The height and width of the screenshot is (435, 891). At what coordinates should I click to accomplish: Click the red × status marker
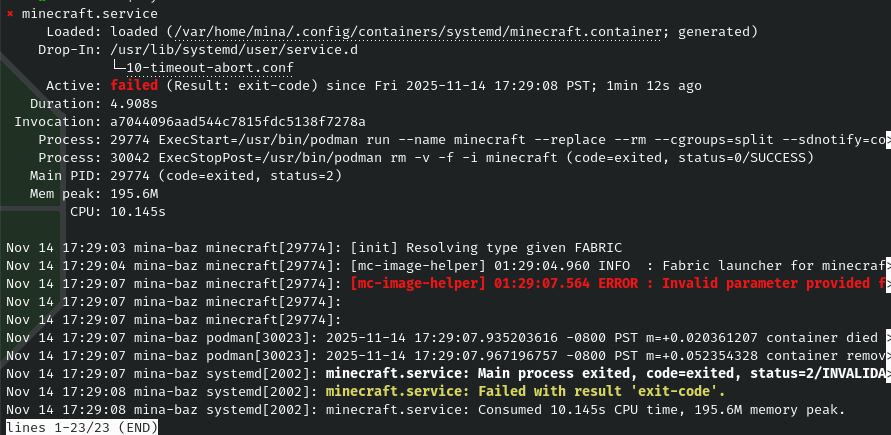(10, 14)
